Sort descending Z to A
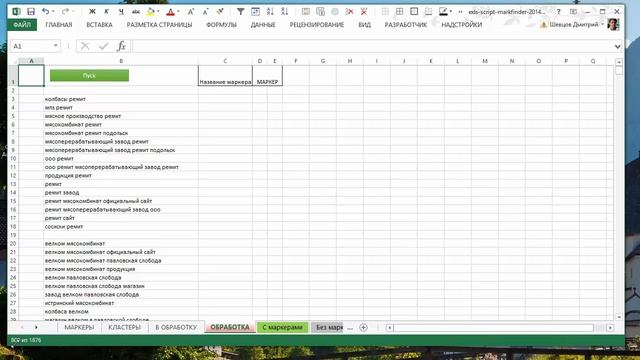Viewport: 640px width, 360px height. tap(284, 12)
